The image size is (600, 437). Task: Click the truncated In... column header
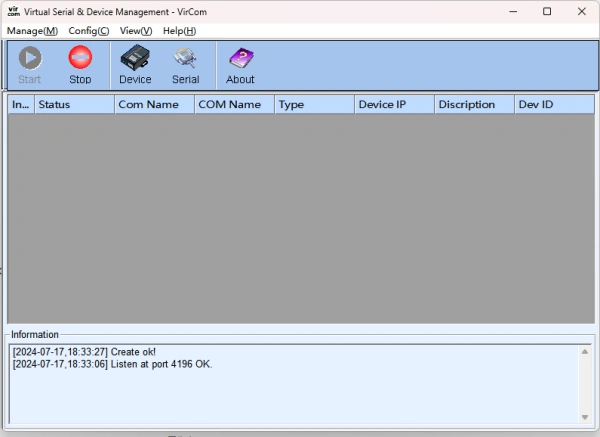click(21, 104)
